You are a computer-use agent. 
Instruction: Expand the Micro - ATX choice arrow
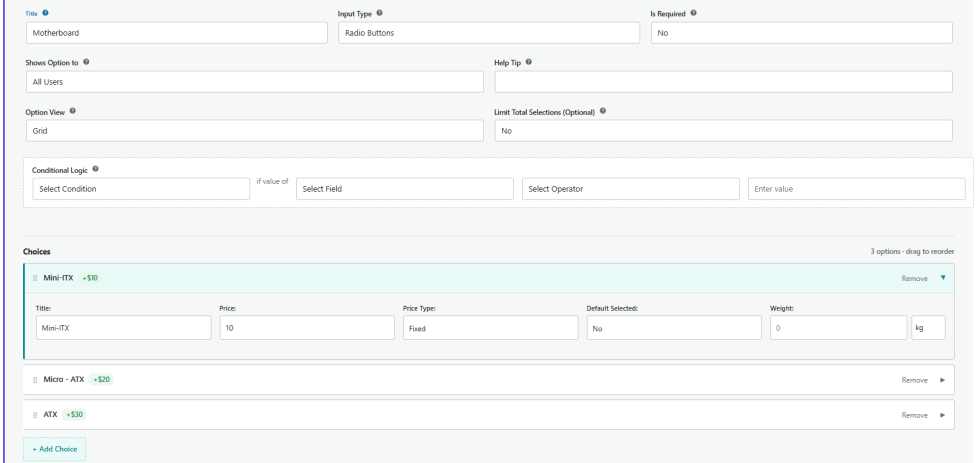point(943,380)
